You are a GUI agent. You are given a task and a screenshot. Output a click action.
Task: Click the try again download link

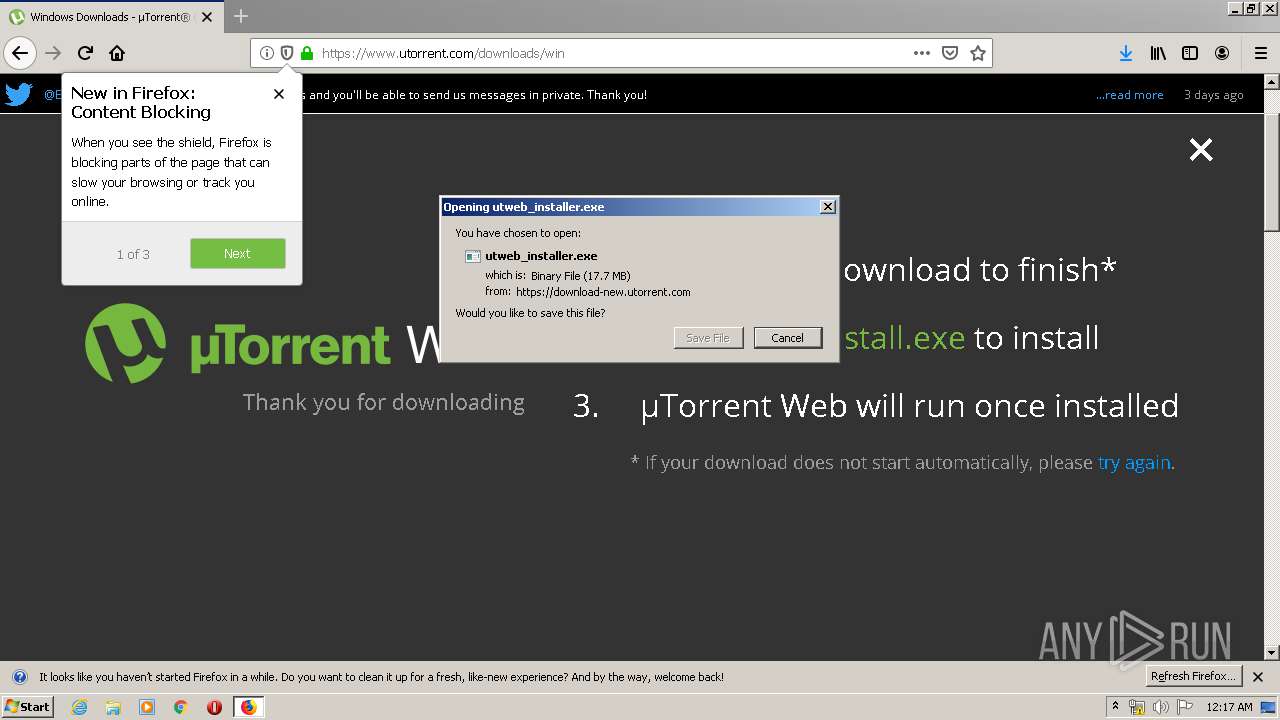[x=1134, y=463]
